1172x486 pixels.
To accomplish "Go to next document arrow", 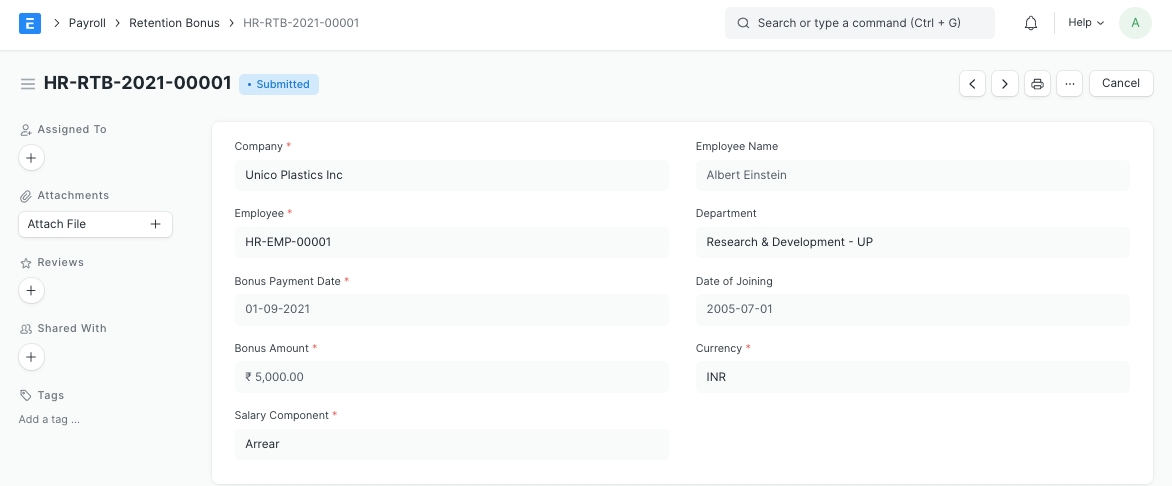I will [1005, 84].
